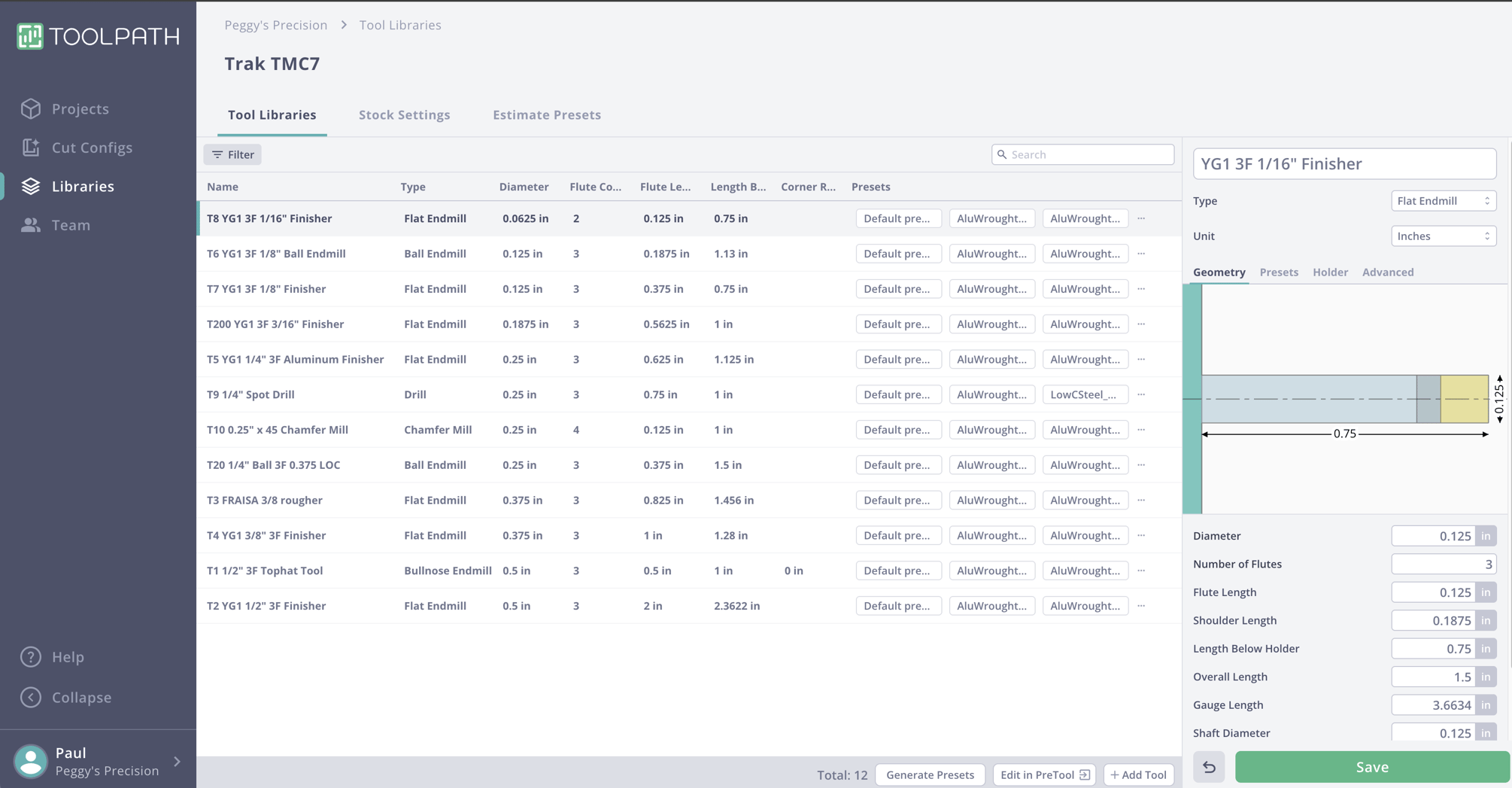This screenshot has height=788, width=1512.
Task: Switch to the Holder tab
Action: pyautogui.click(x=1330, y=272)
